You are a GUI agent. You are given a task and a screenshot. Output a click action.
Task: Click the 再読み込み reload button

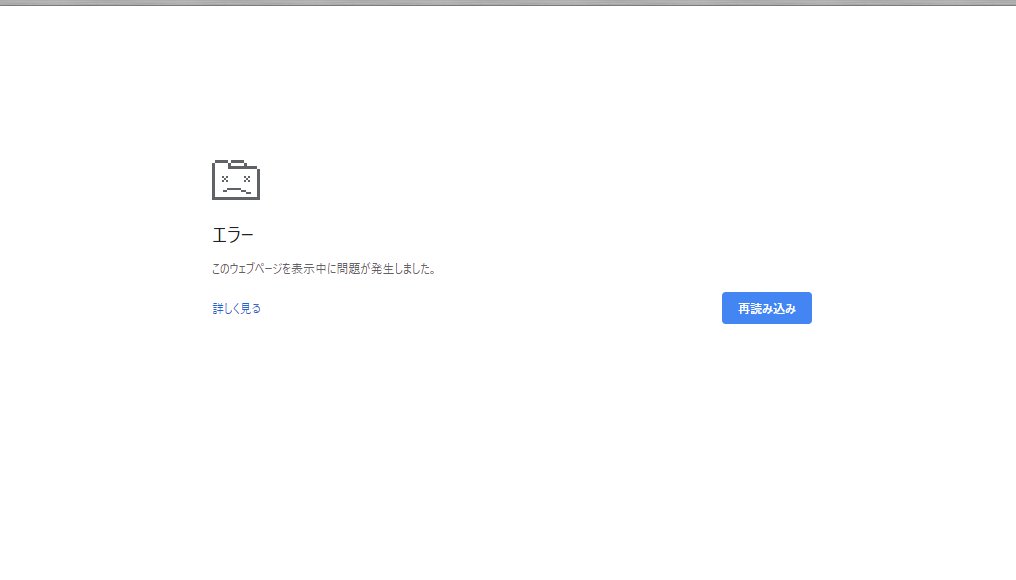point(767,308)
